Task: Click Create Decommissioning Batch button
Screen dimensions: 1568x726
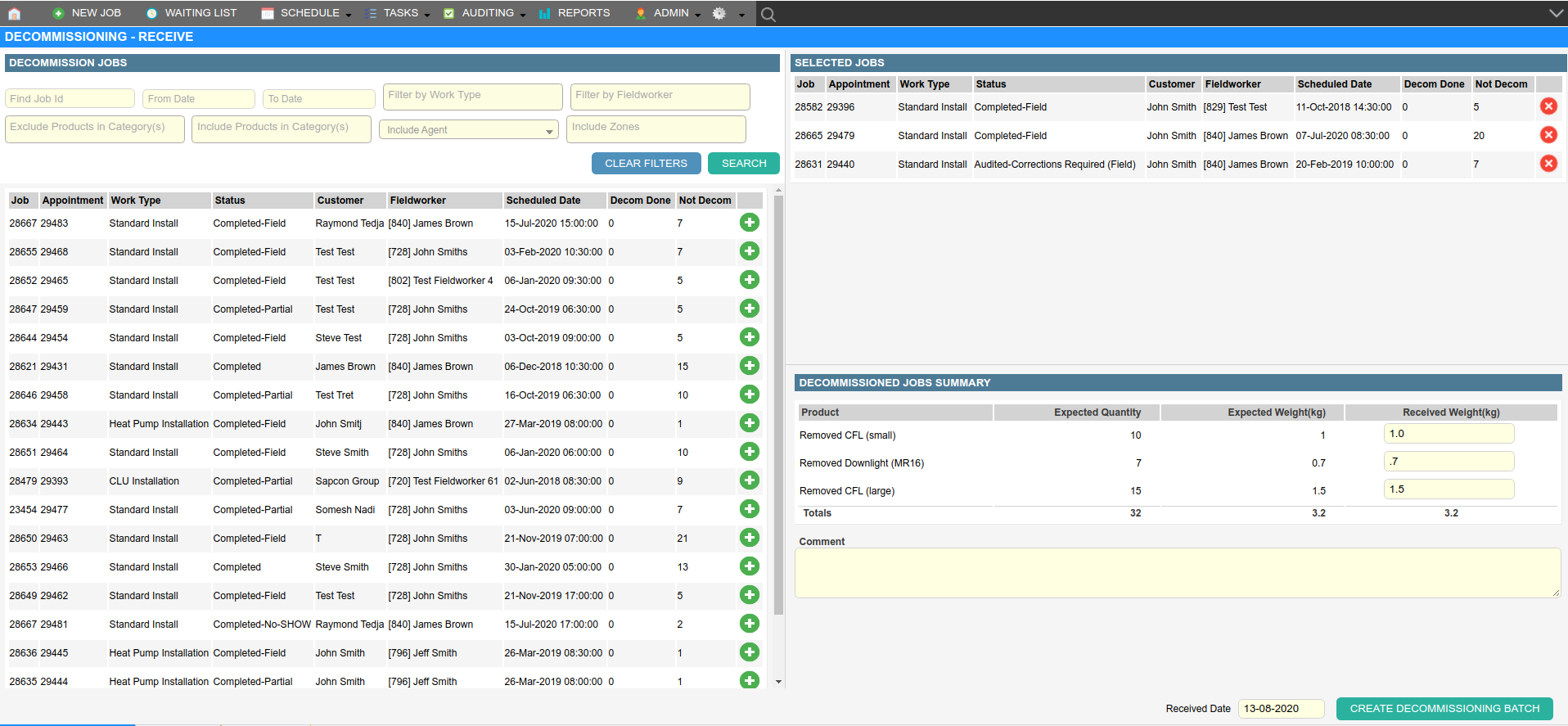Action: 1444,709
